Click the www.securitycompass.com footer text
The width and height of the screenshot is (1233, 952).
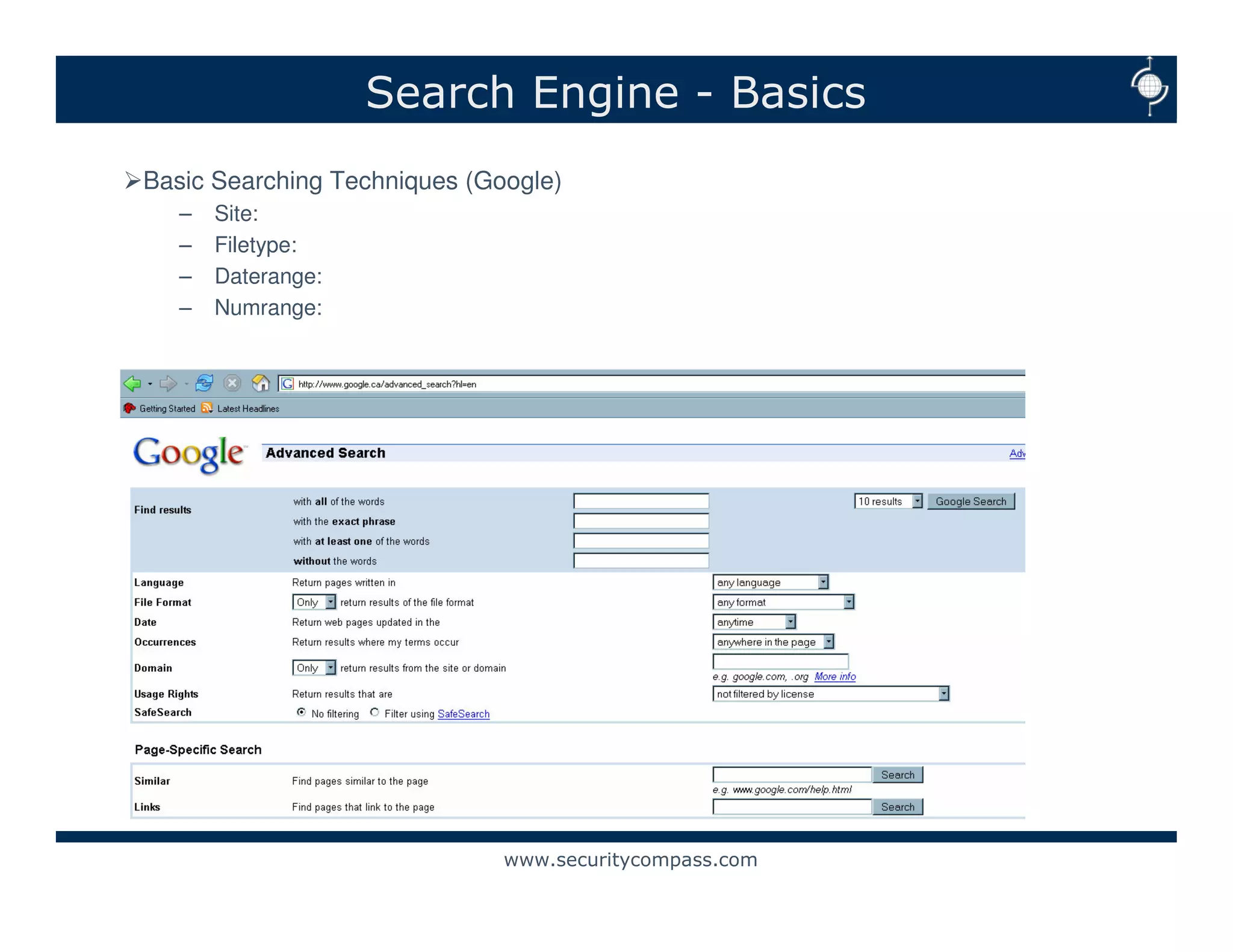click(630, 860)
